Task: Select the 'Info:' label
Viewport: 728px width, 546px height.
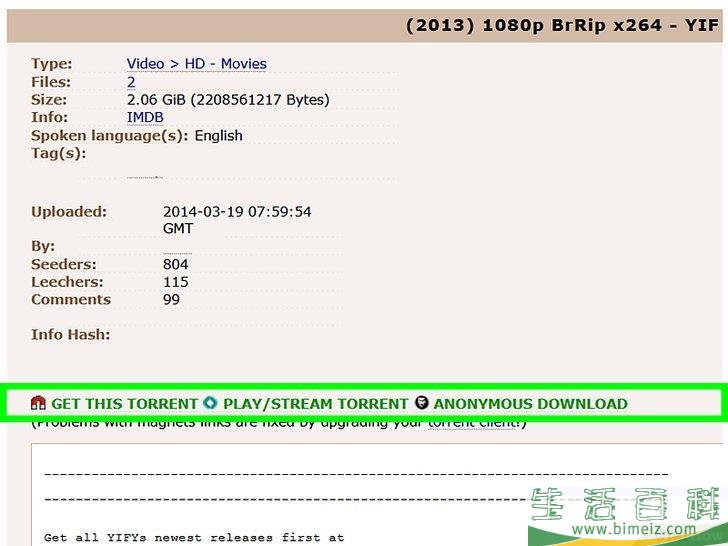Action: click(x=49, y=117)
